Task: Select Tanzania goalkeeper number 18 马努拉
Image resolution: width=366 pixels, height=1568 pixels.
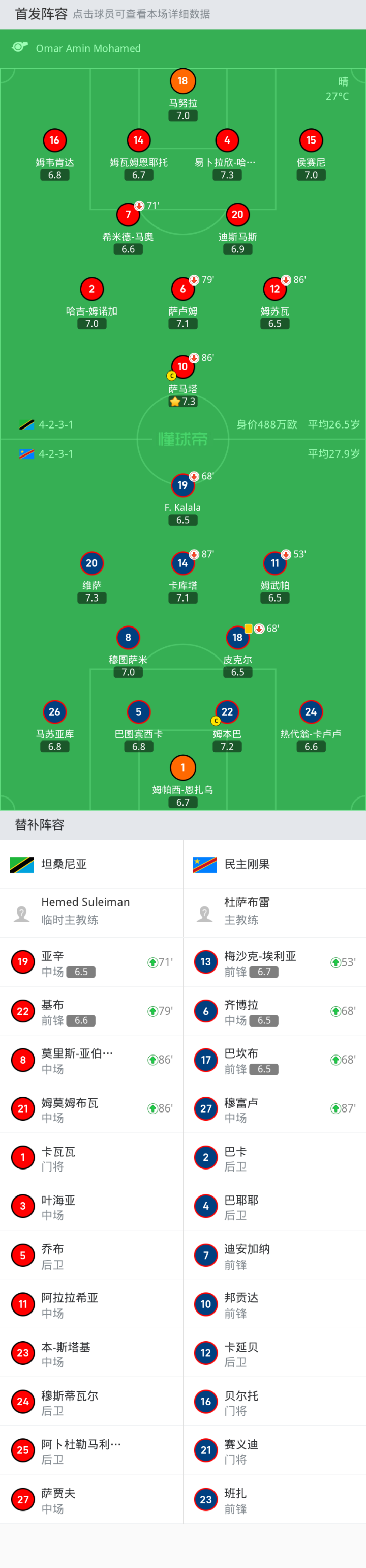Action: 182,81
